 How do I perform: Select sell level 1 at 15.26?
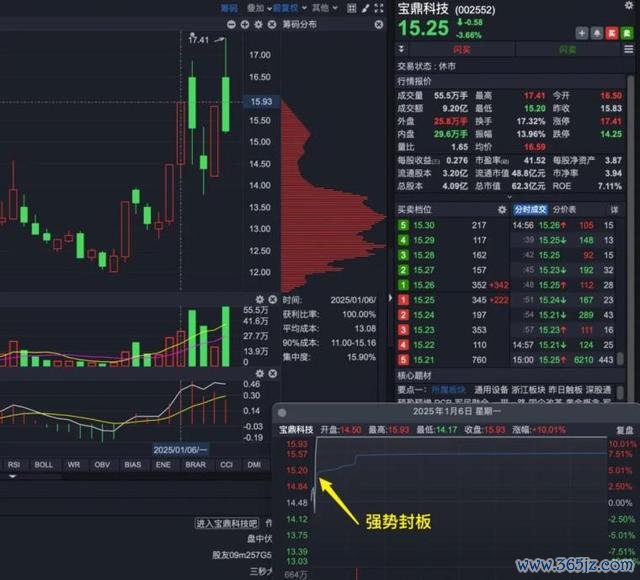(452, 285)
